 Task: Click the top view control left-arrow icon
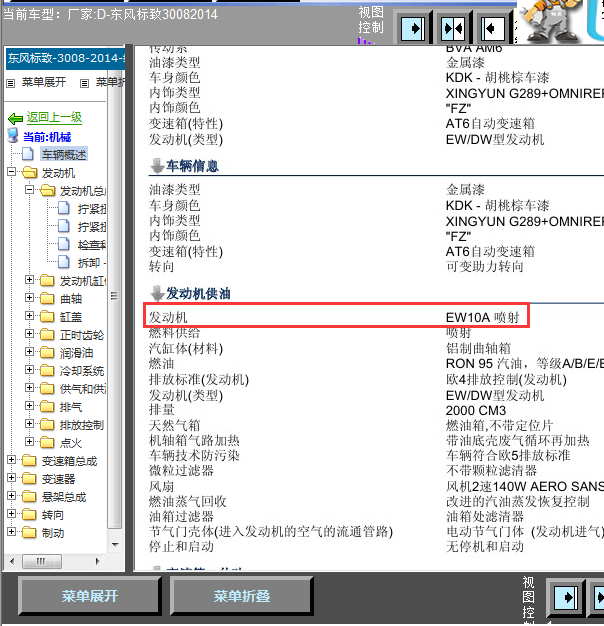[x=493, y=28]
